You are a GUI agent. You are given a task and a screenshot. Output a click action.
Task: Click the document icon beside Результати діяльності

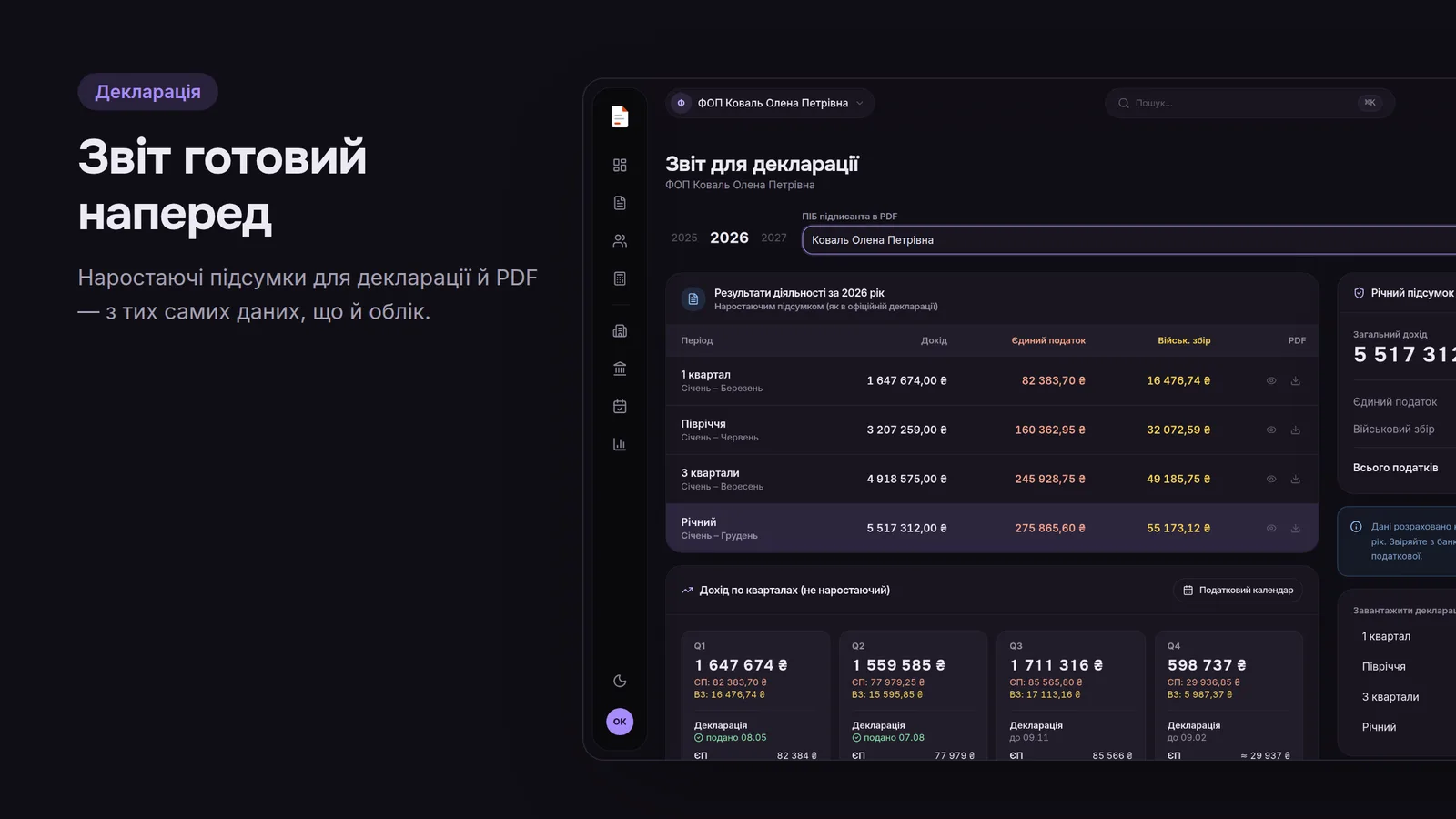(x=693, y=298)
